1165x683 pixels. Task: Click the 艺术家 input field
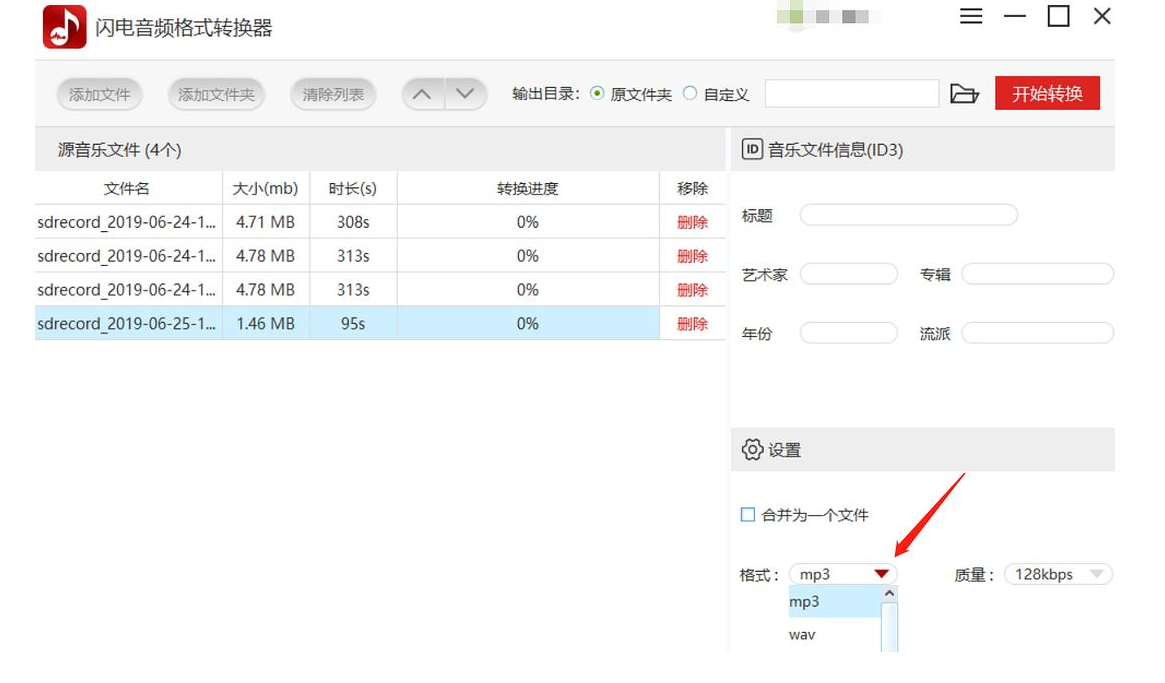[848, 273]
